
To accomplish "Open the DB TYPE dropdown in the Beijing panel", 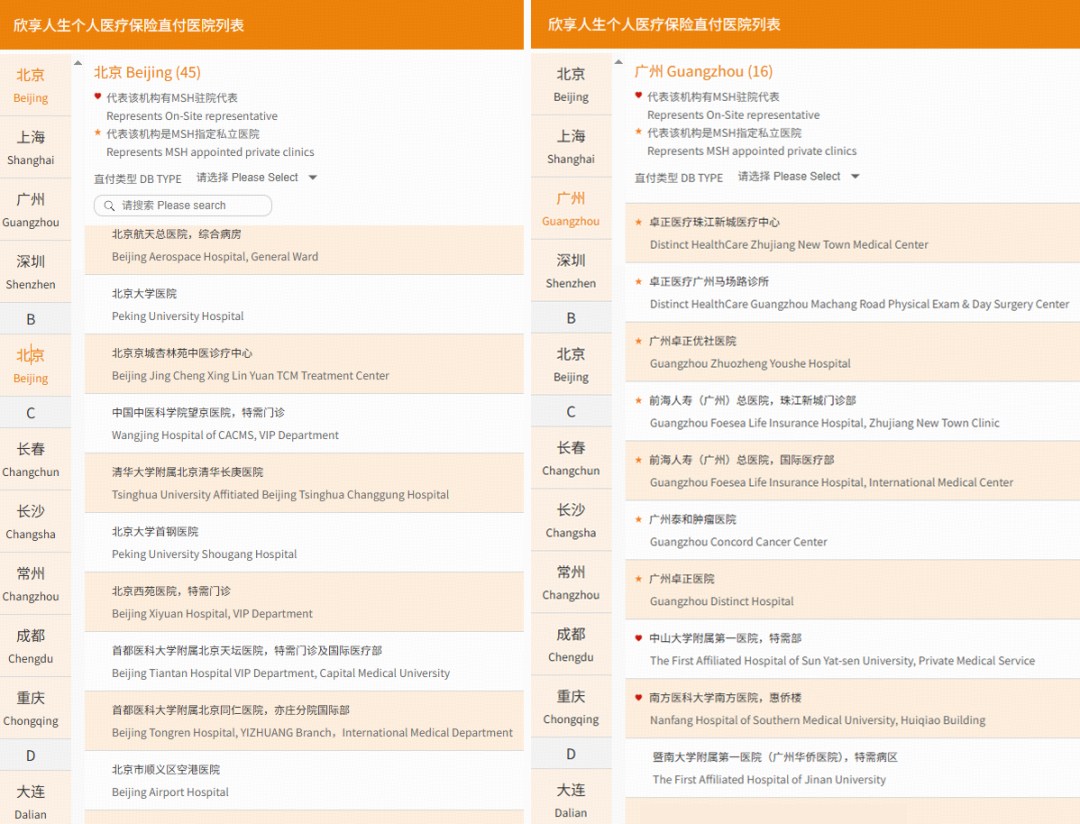I will pyautogui.click(x=257, y=178).
